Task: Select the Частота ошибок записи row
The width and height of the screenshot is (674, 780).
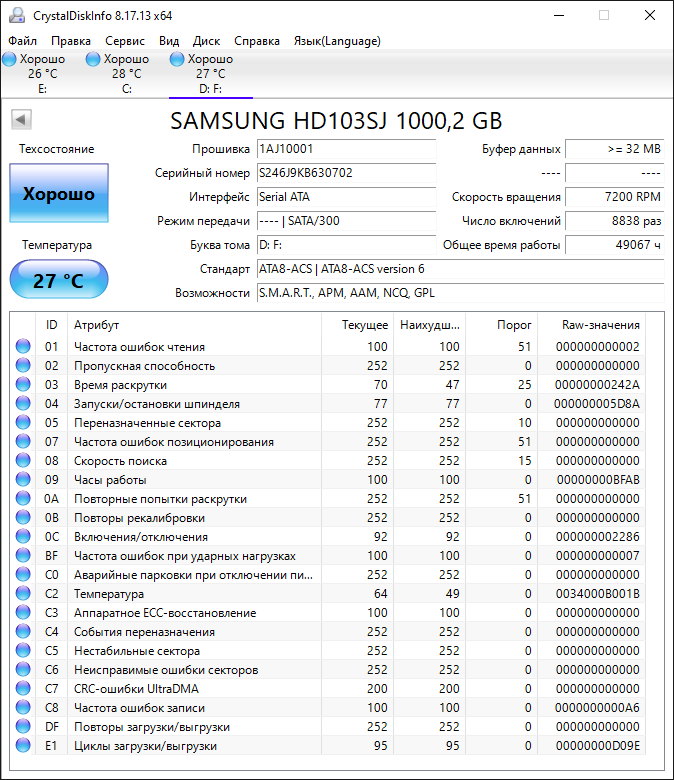Action: click(x=328, y=707)
